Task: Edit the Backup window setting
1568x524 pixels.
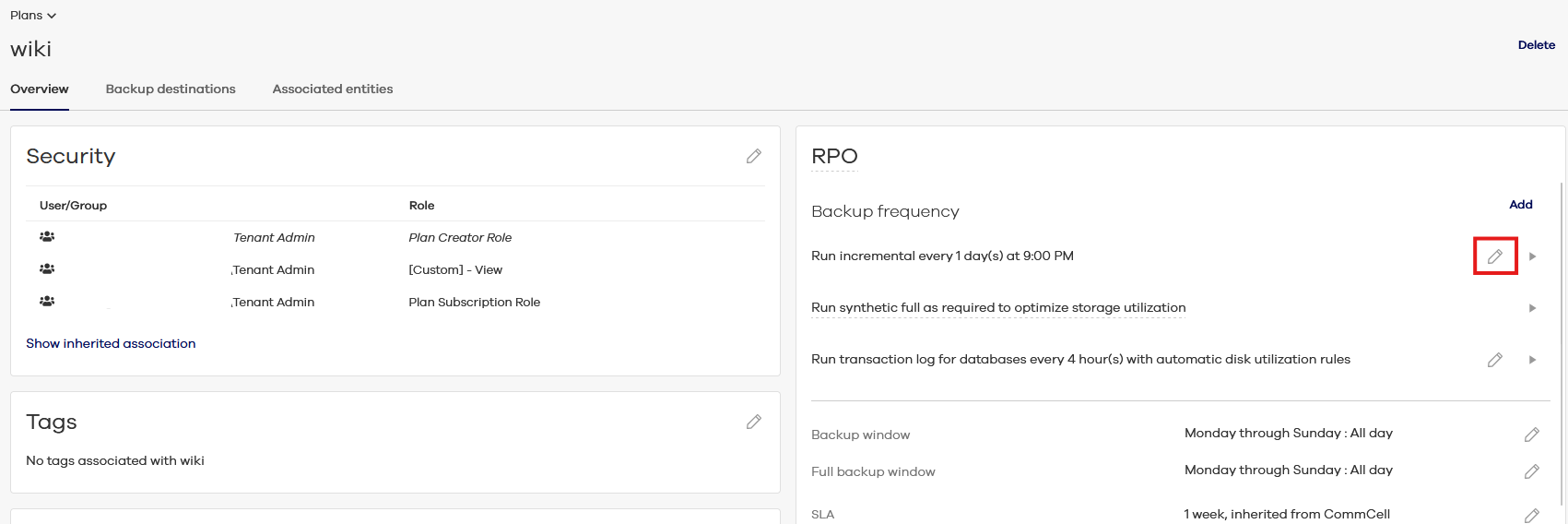Action: [x=1531, y=435]
